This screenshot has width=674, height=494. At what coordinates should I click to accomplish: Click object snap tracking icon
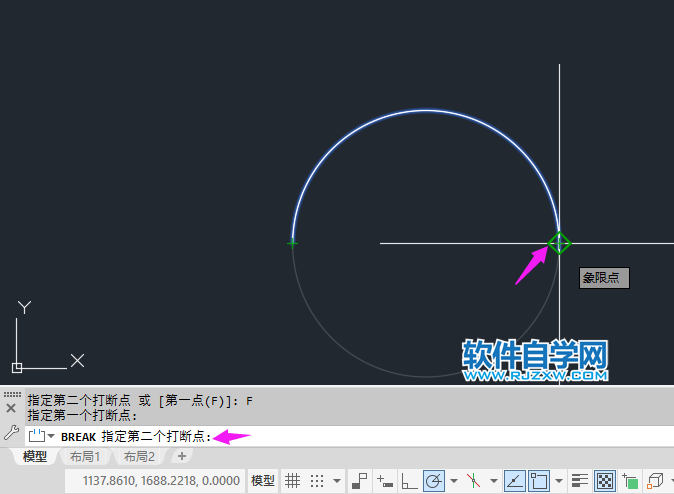514,481
